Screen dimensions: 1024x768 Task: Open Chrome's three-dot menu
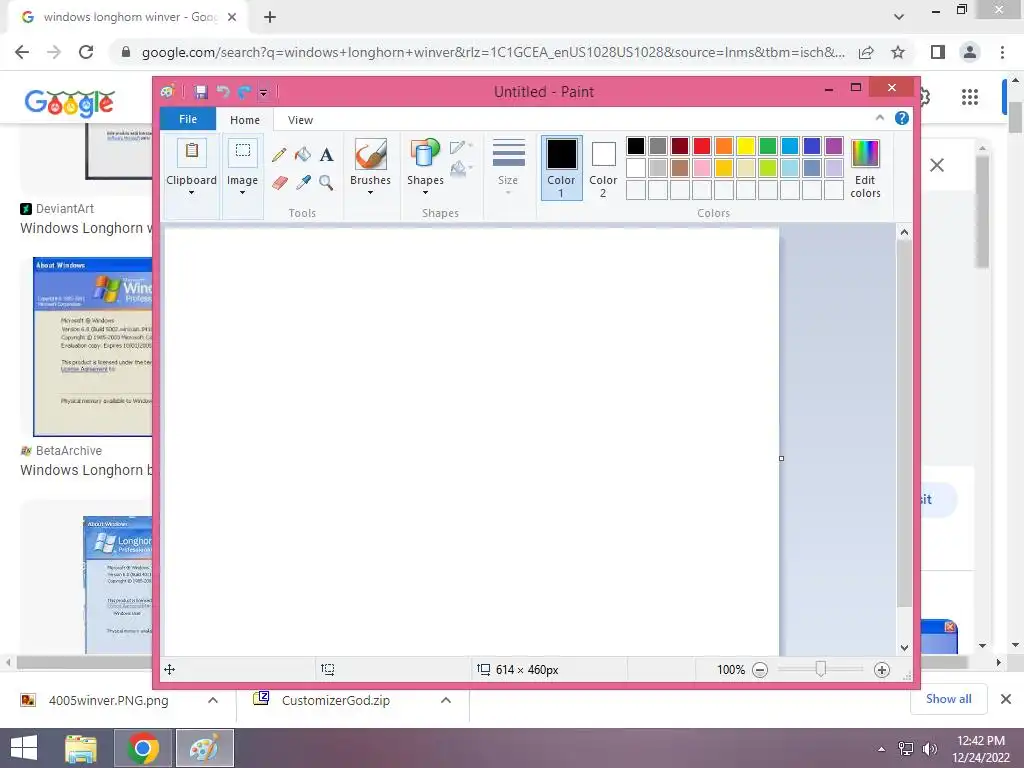tap(1002, 52)
